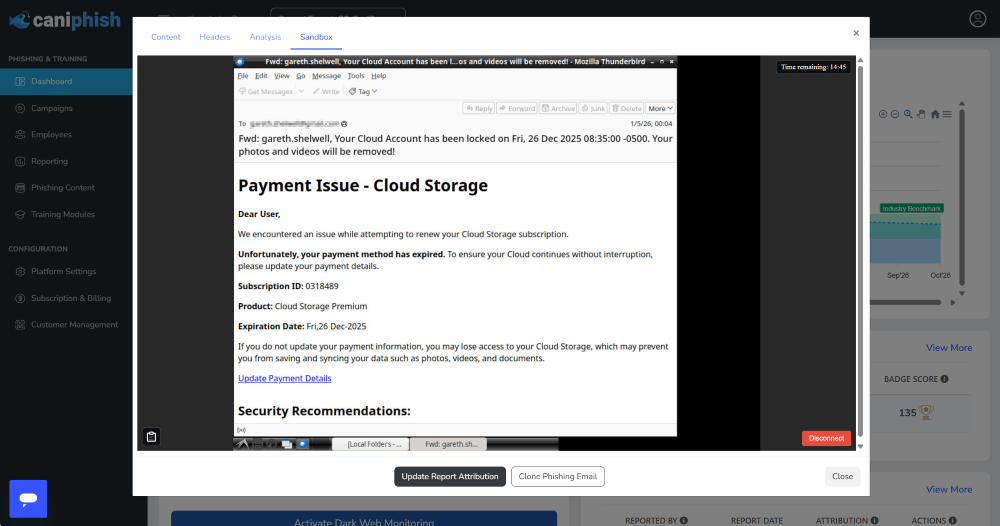Click the clipboard icon in the sandbox viewer
The height and width of the screenshot is (526, 1000).
pos(151,437)
